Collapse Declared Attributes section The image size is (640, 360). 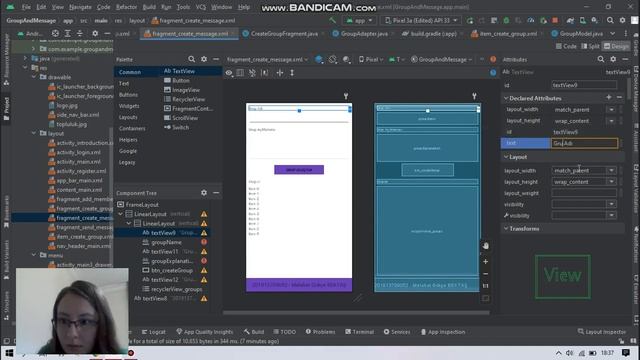(506, 98)
